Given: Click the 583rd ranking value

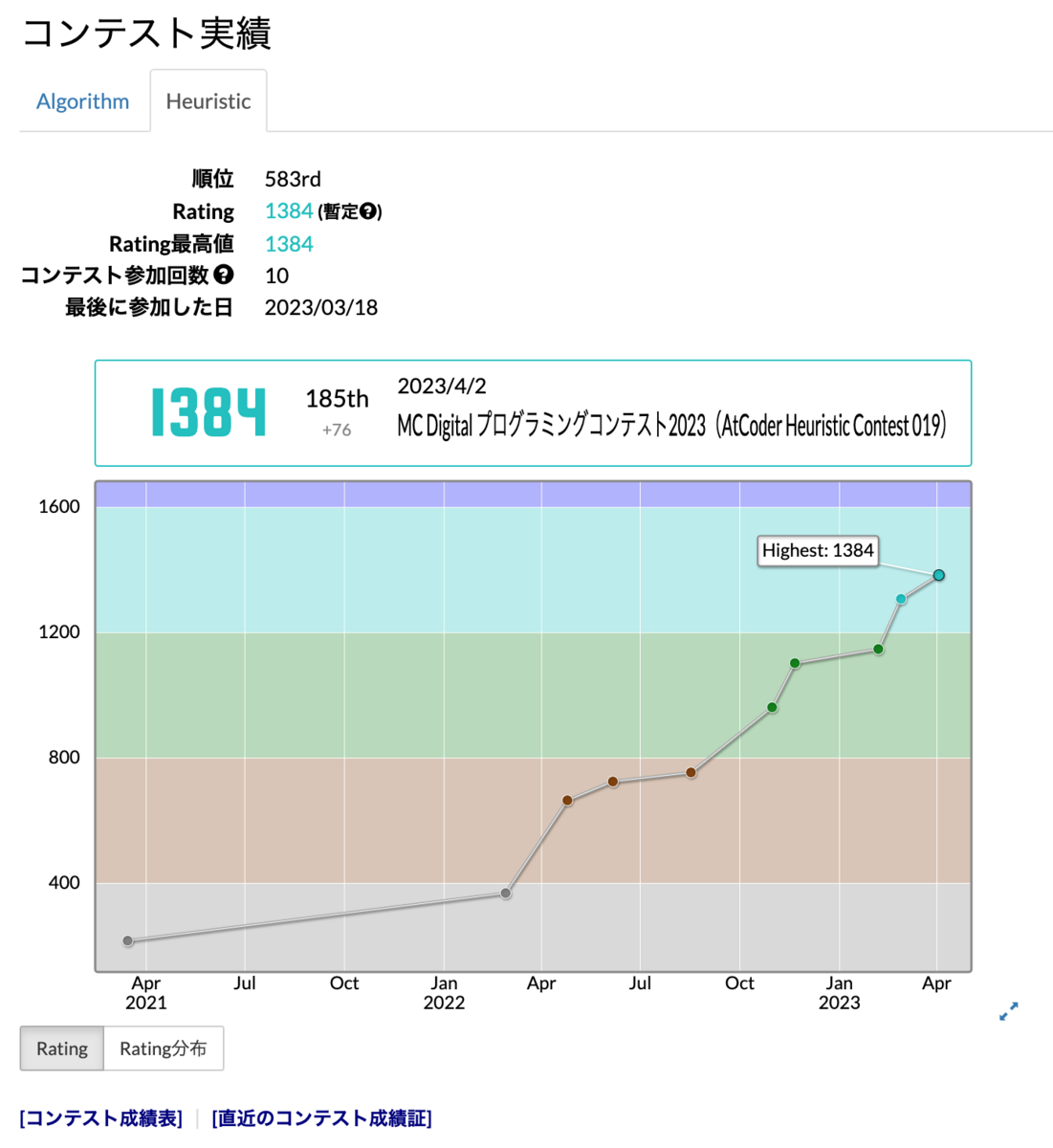Looking at the screenshot, I should [x=293, y=179].
